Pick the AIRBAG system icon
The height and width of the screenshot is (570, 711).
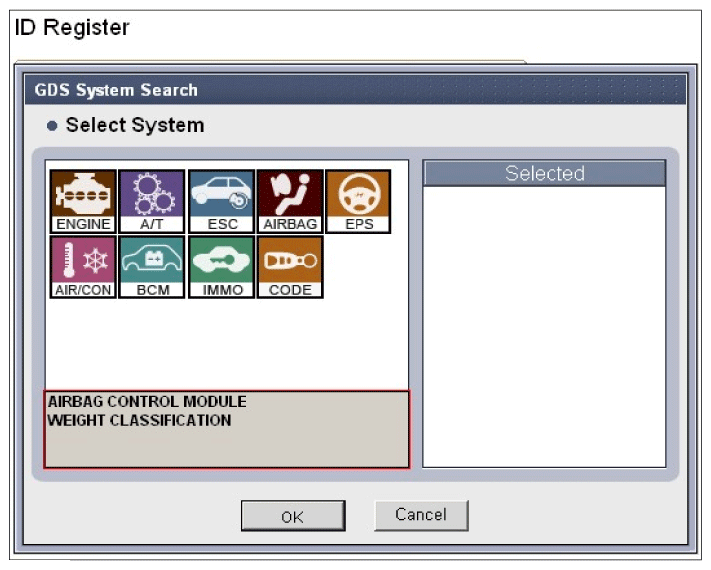point(290,201)
